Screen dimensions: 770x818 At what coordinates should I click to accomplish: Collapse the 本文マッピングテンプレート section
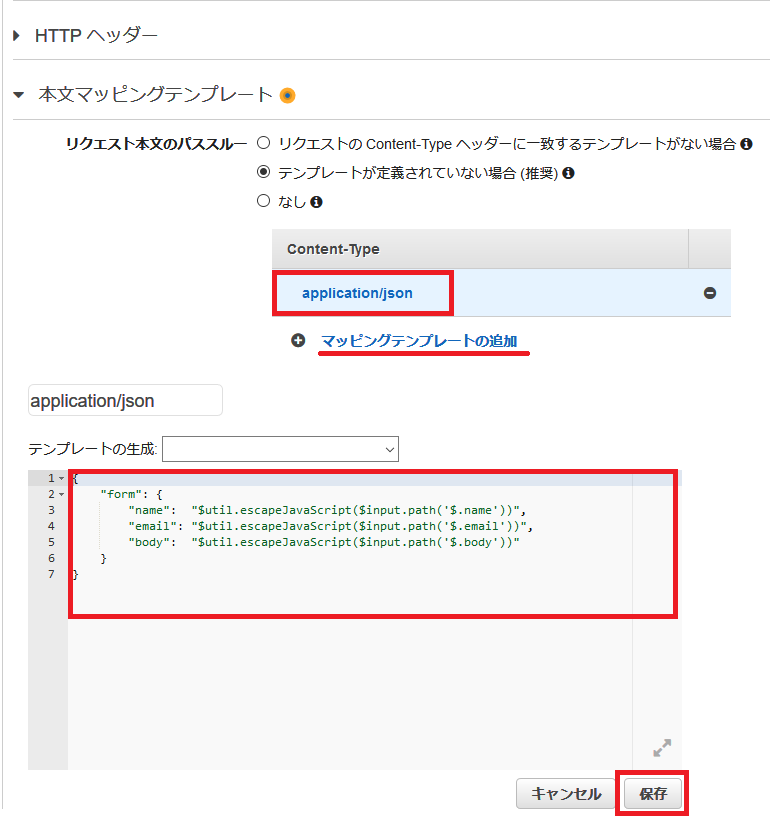click(17, 96)
